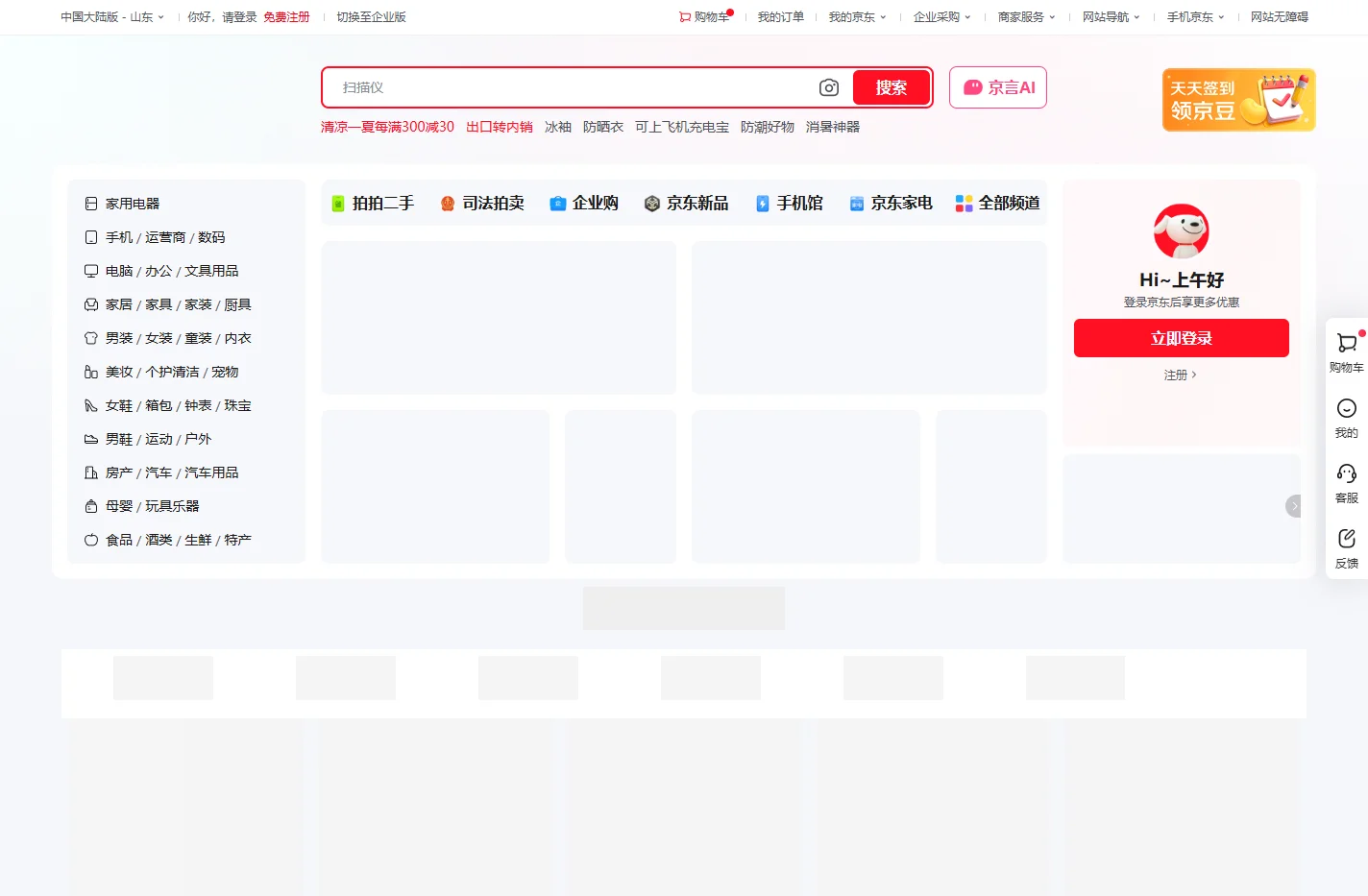This screenshot has height=896, width=1368.
Task: Open 珠宝 category link
Action: (237, 405)
